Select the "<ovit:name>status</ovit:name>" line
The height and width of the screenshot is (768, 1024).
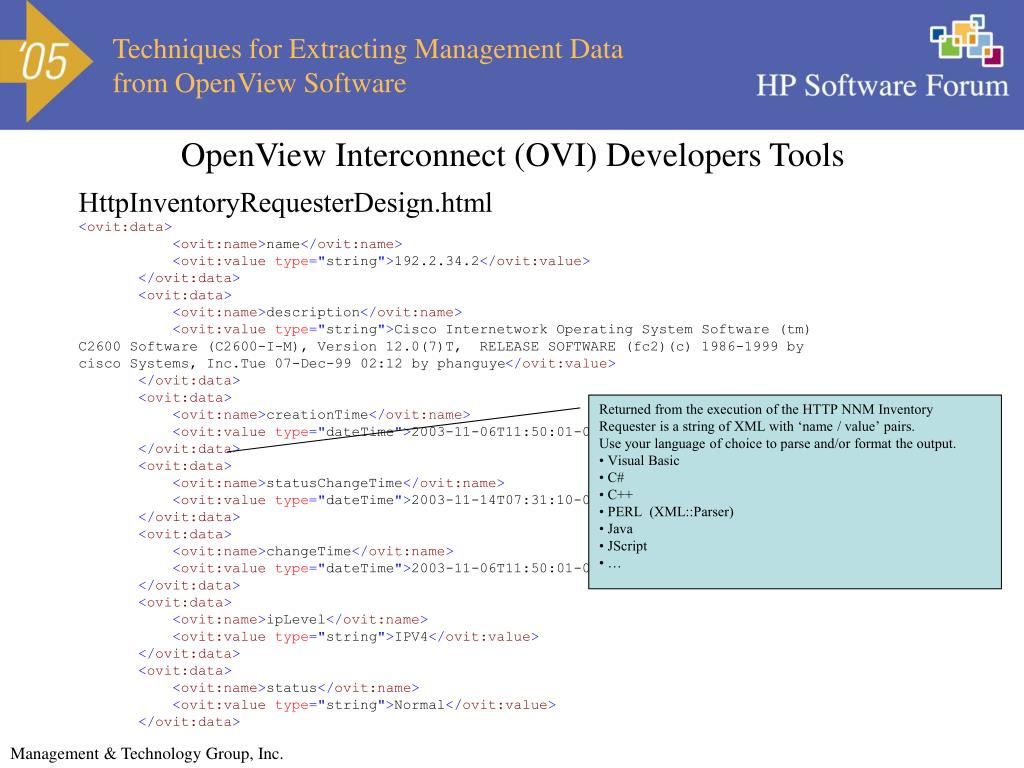296,688
